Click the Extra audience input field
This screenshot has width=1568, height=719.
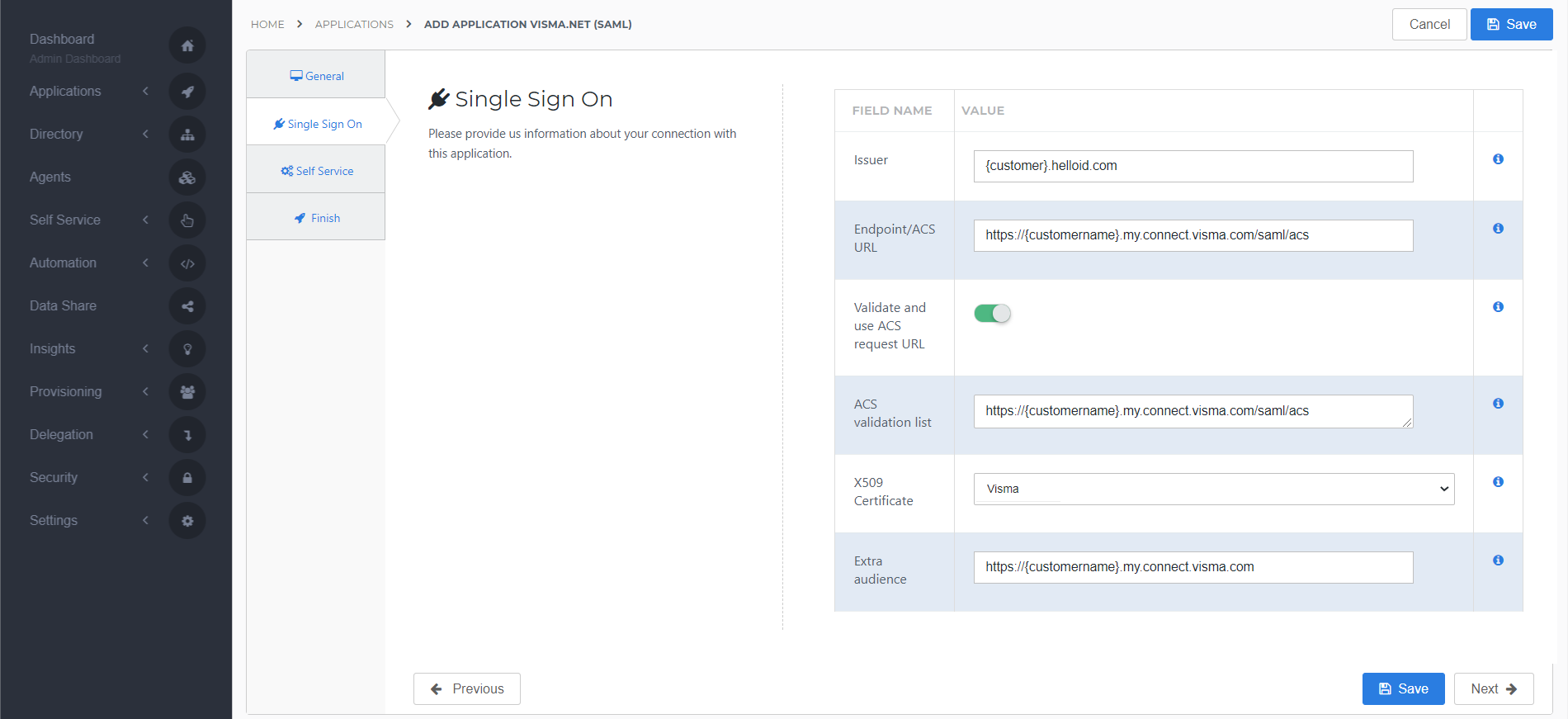(1193, 567)
